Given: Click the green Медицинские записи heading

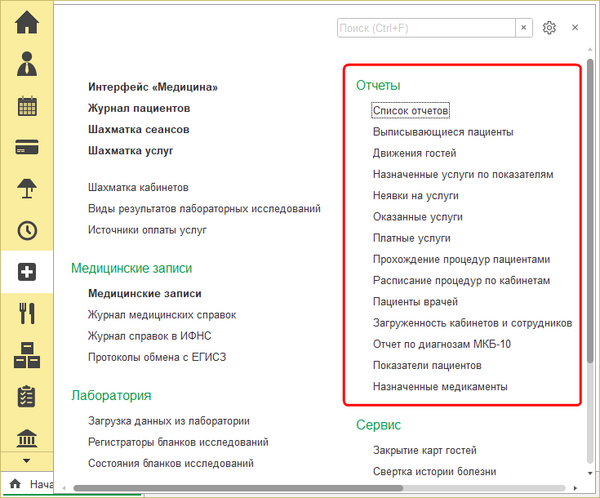Looking at the screenshot, I should (x=132, y=268).
